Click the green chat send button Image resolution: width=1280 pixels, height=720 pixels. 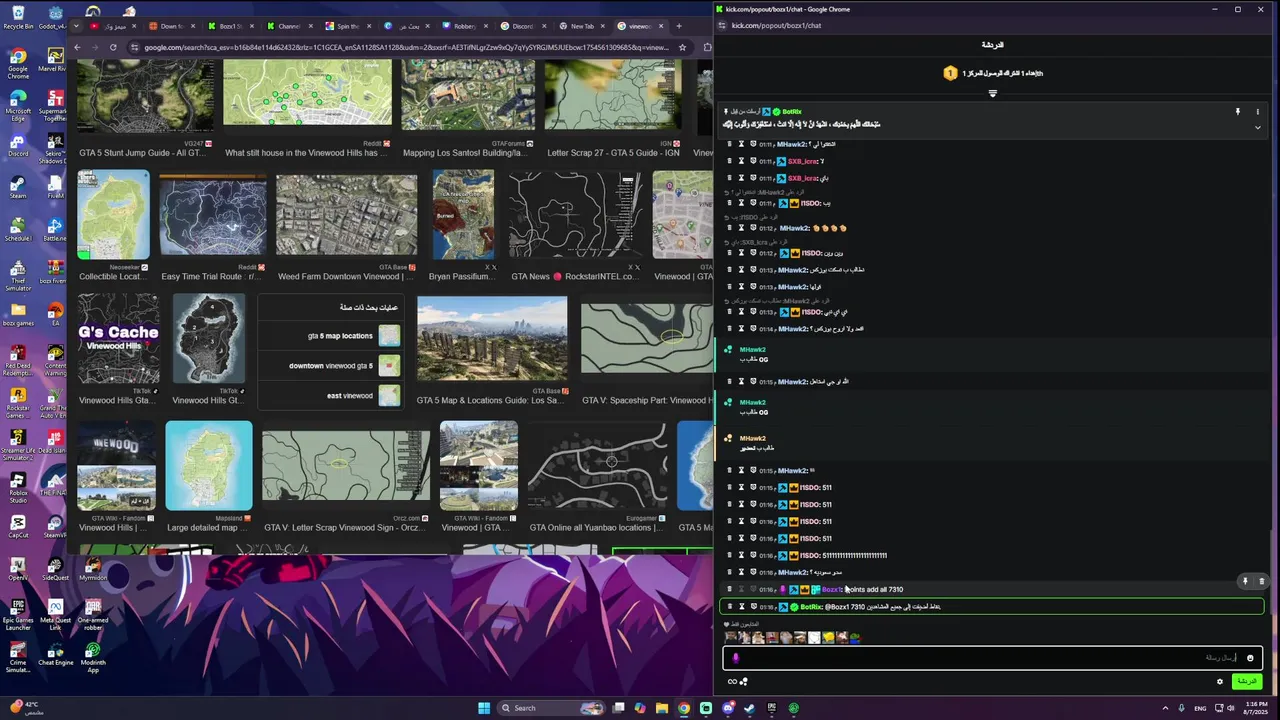click(x=1246, y=682)
